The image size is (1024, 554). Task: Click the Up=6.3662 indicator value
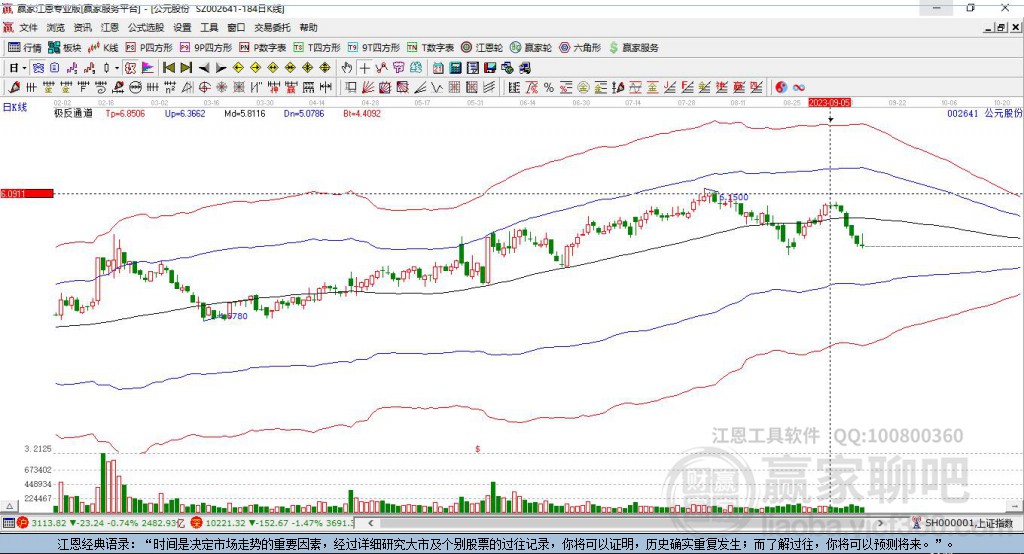tap(185, 113)
